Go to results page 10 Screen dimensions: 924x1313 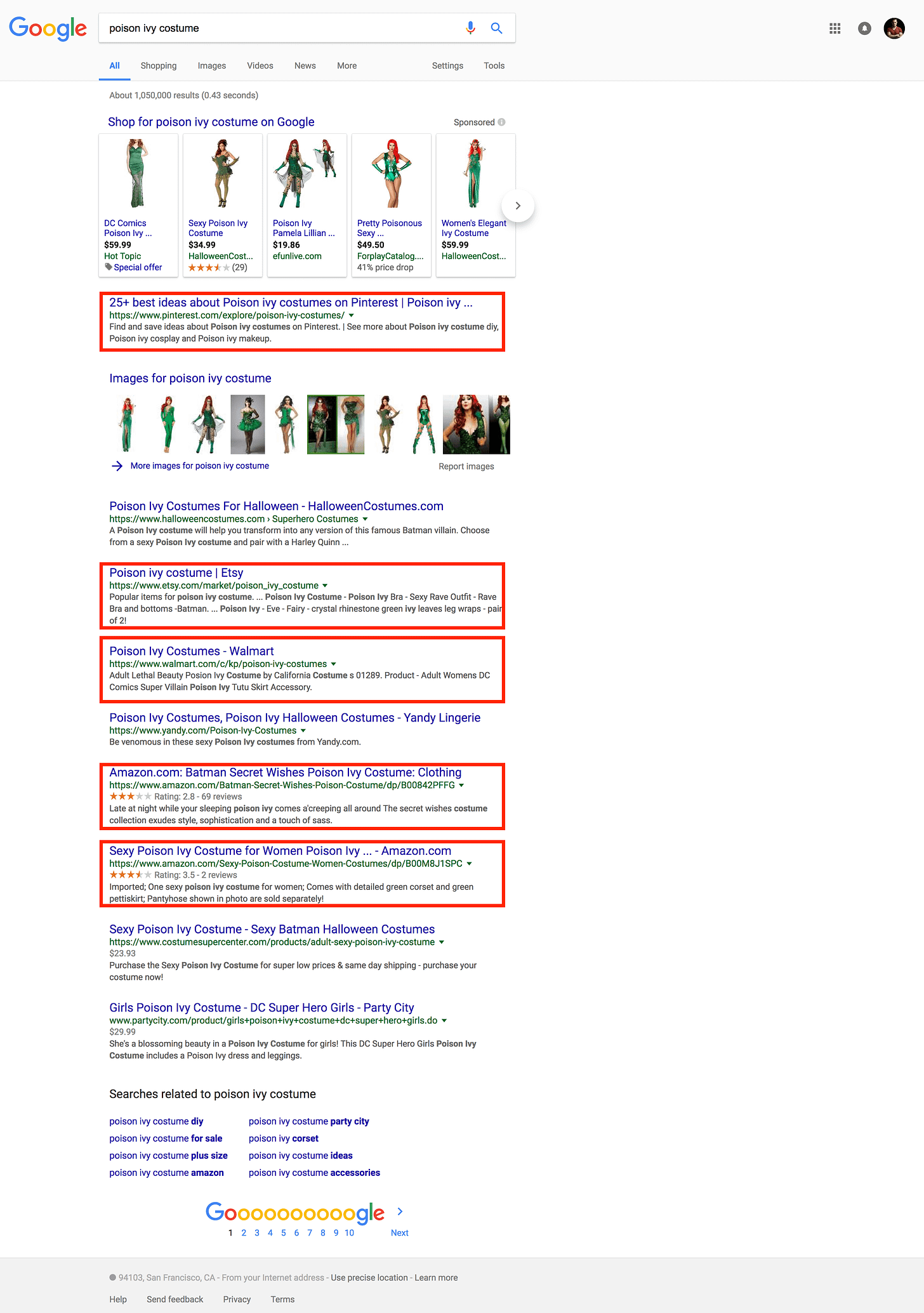[x=349, y=1232]
